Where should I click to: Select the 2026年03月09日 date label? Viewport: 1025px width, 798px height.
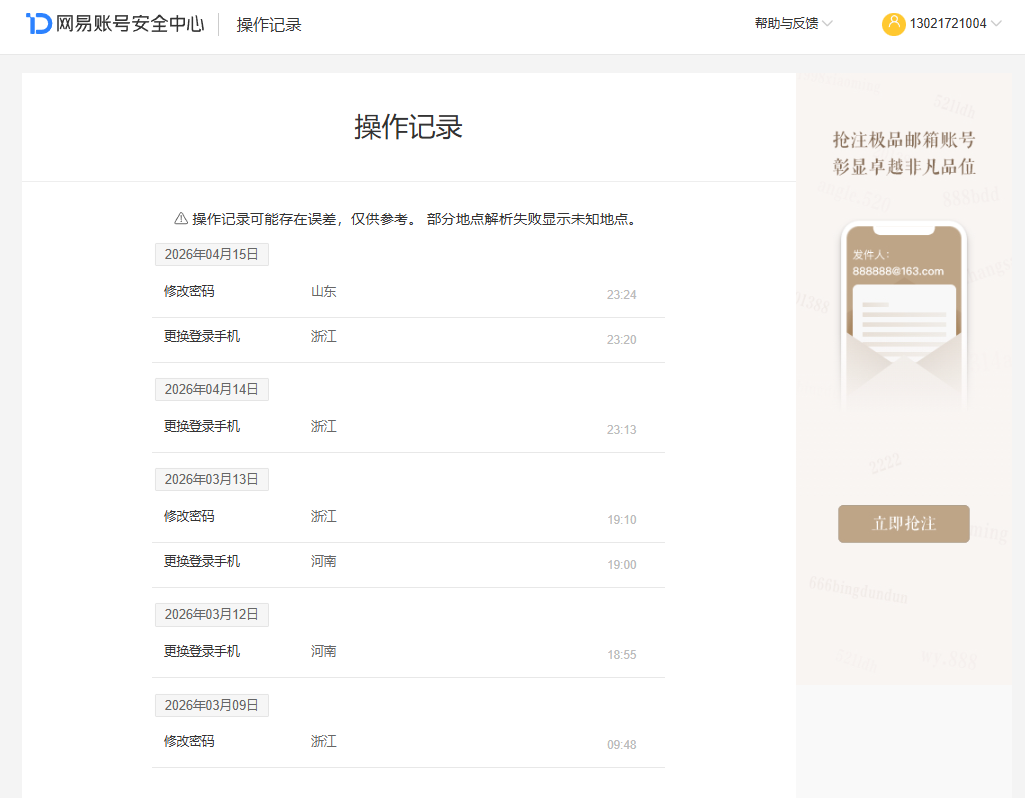pyautogui.click(x=212, y=705)
